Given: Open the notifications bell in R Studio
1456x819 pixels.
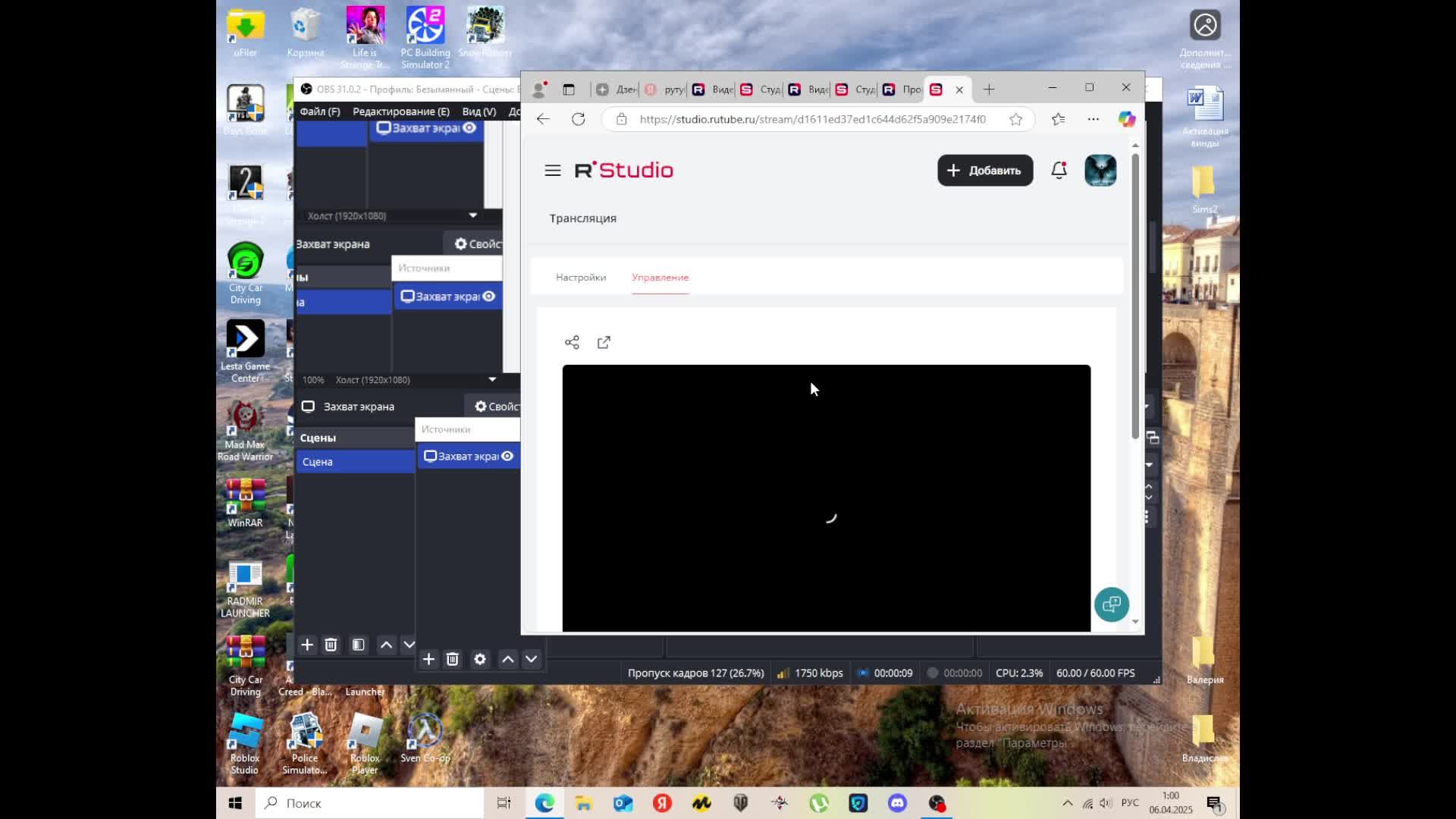Looking at the screenshot, I should 1059,171.
